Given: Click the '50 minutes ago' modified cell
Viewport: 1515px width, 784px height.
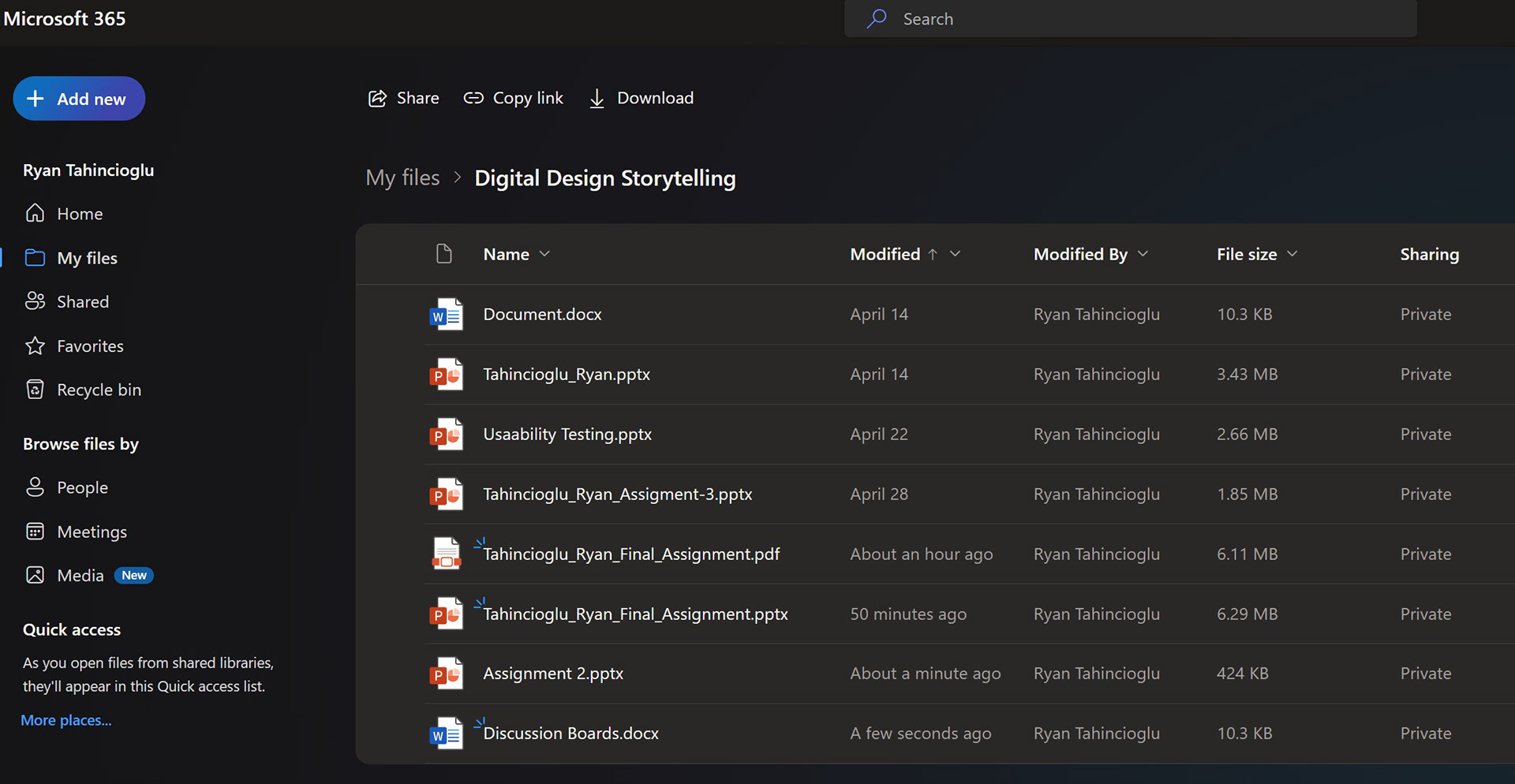Looking at the screenshot, I should [x=907, y=614].
